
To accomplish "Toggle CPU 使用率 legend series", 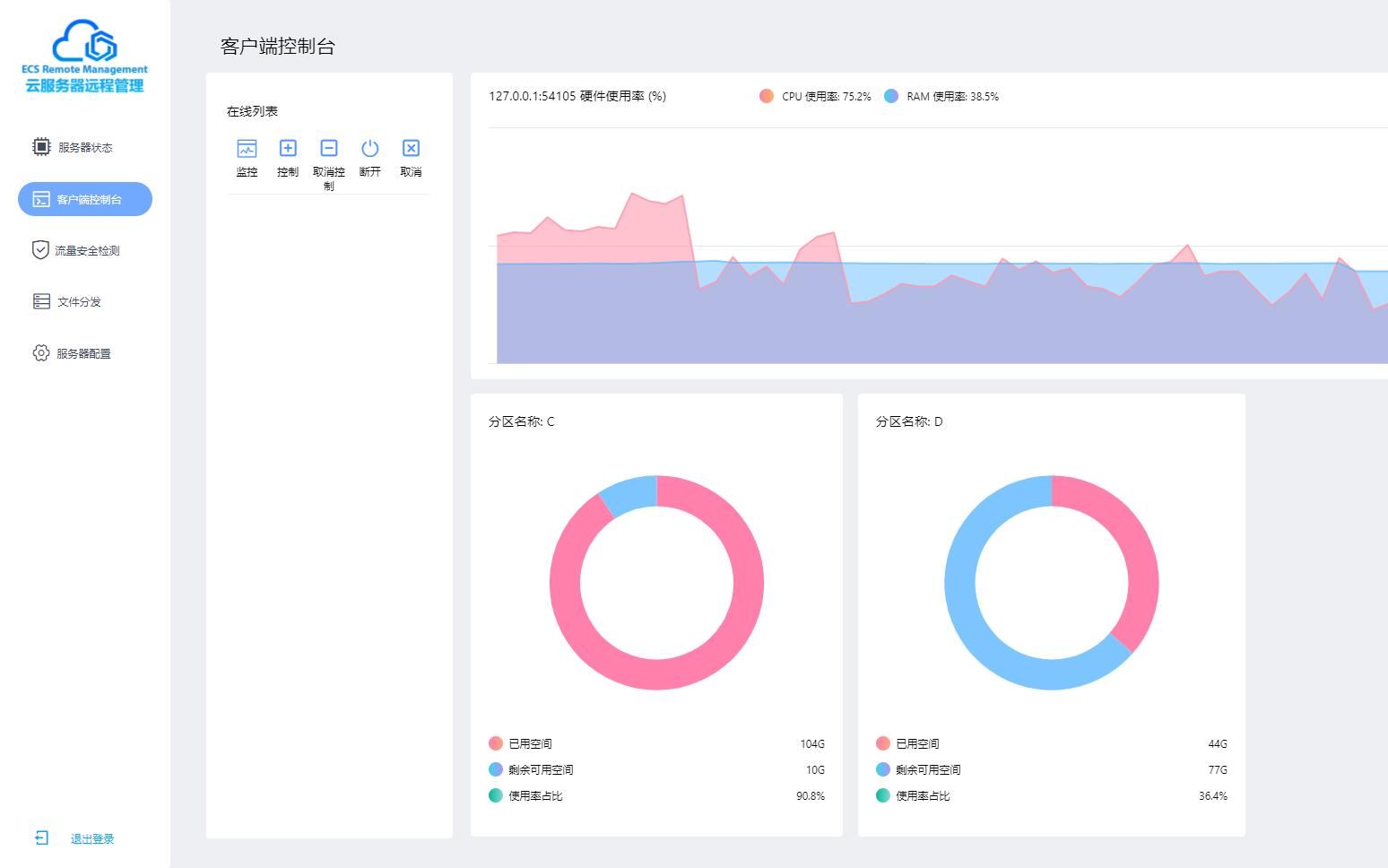I will click(x=815, y=96).
